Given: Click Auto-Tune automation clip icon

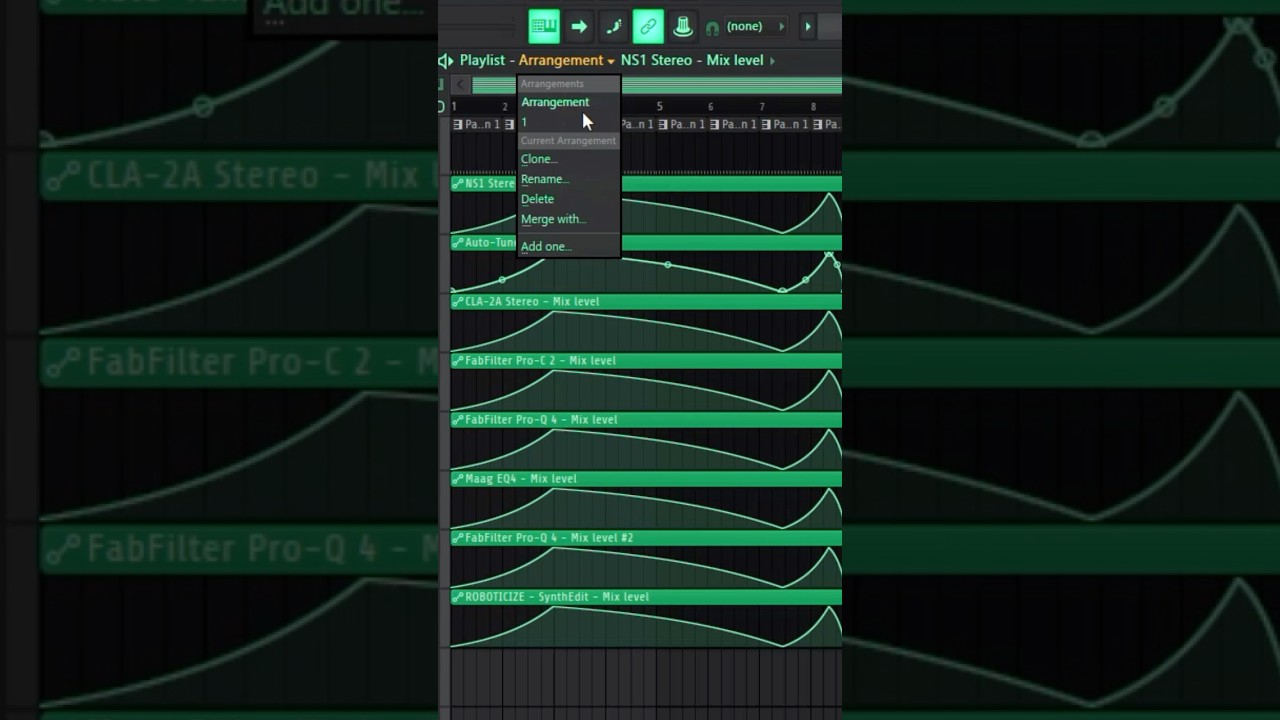Looking at the screenshot, I should pyautogui.click(x=458, y=243).
